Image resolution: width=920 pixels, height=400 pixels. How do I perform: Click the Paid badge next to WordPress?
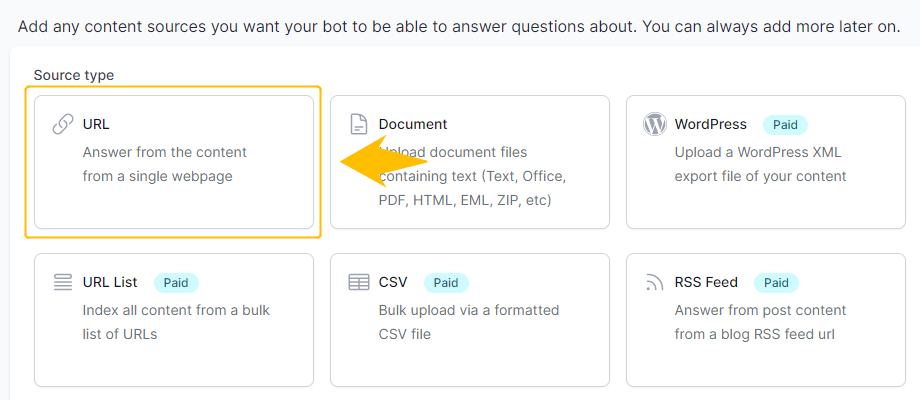coord(785,125)
